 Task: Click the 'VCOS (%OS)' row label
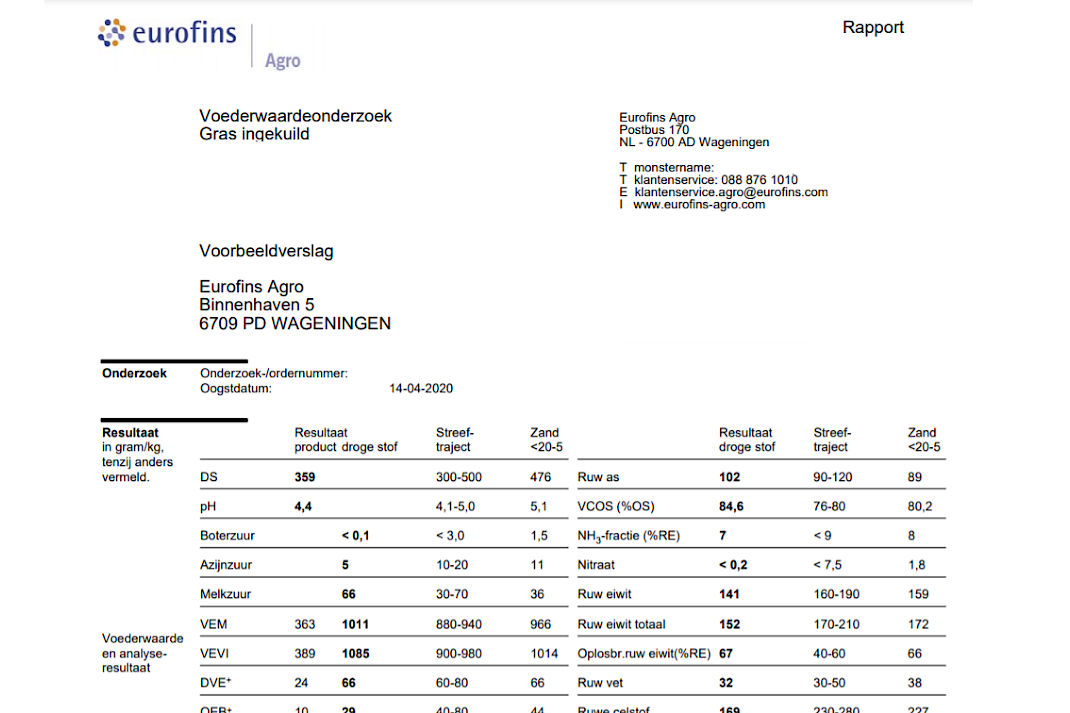(616, 506)
